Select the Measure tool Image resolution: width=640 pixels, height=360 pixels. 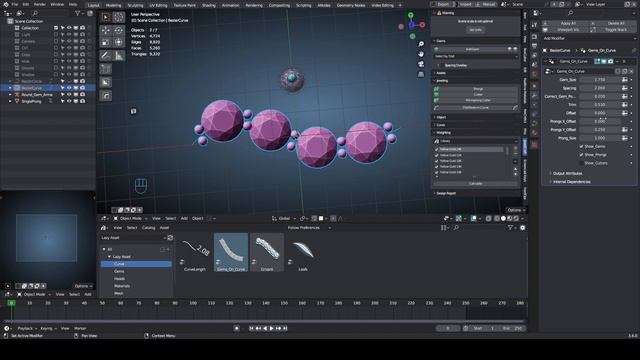point(119,55)
